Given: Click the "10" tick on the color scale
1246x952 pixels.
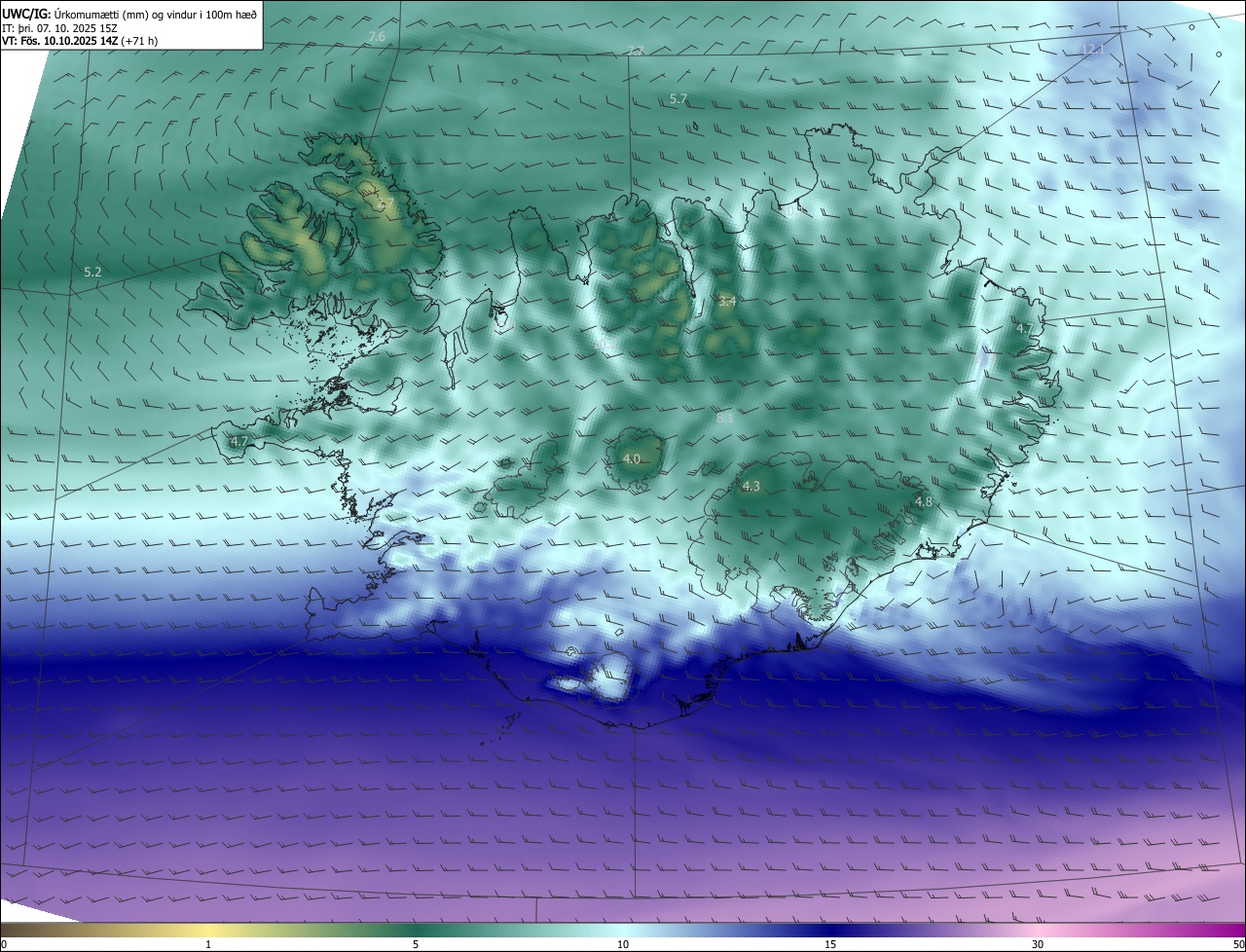Looking at the screenshot, I should [623, 944].
